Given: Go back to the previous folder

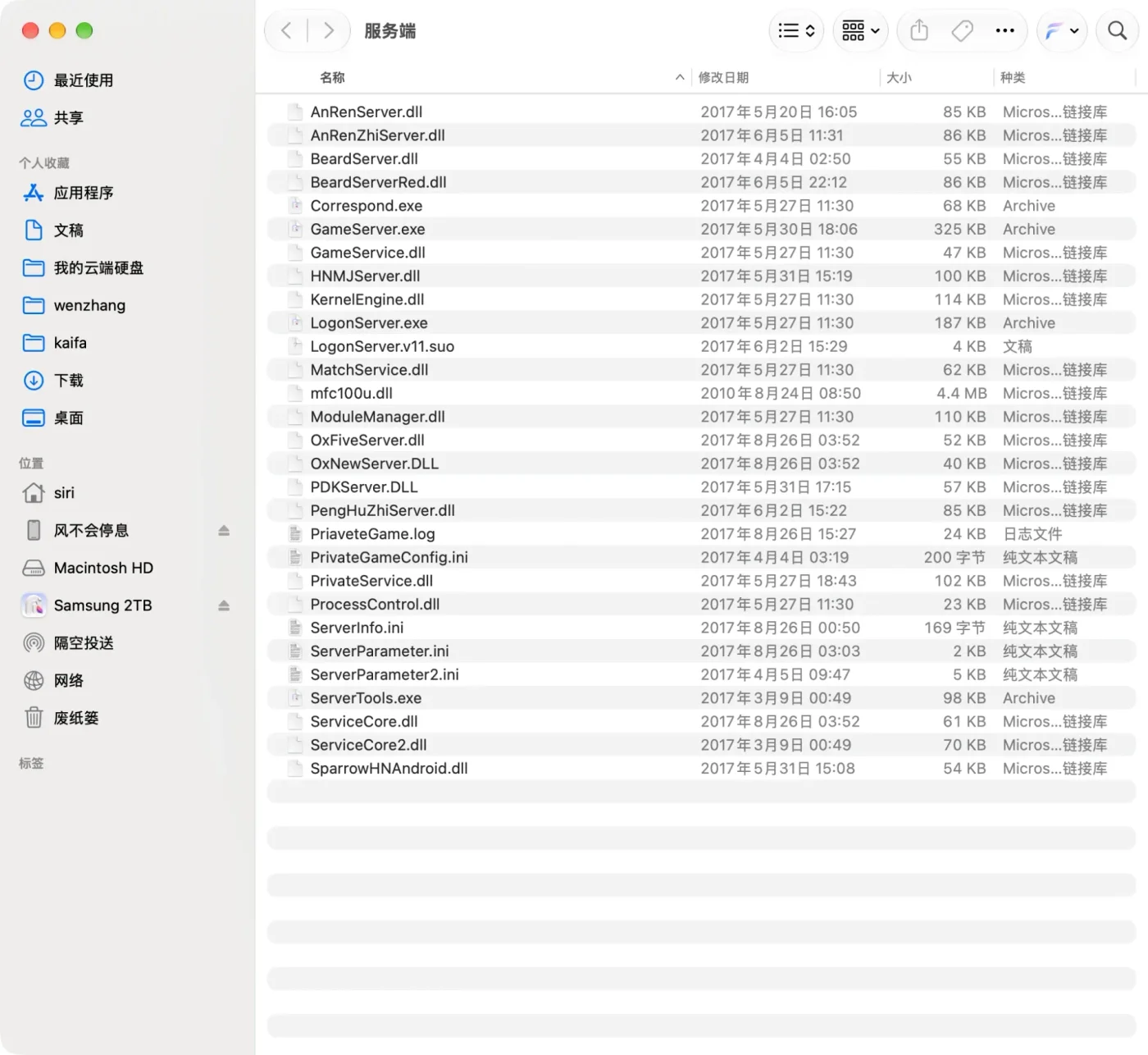Looking at the screenshot, I should (x=286, y=31).
